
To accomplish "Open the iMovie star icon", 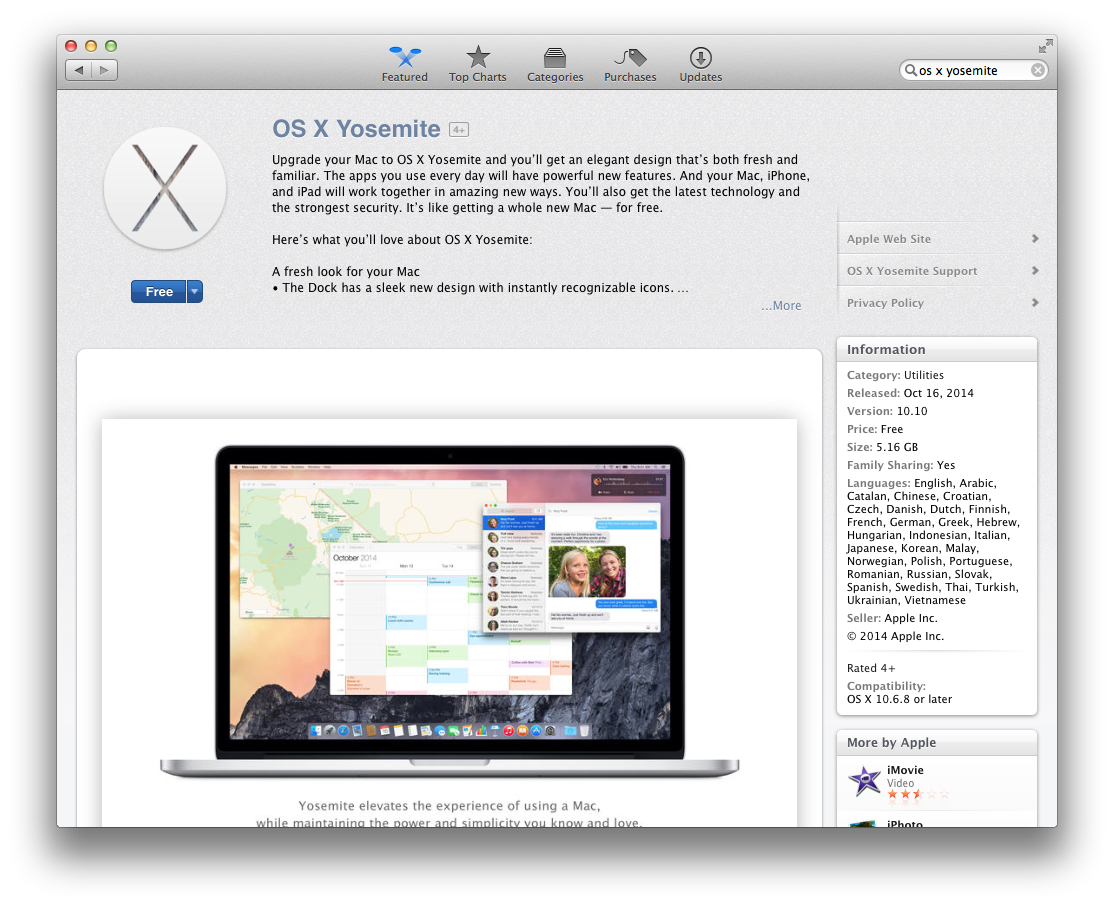I will (x=865, y=781).
